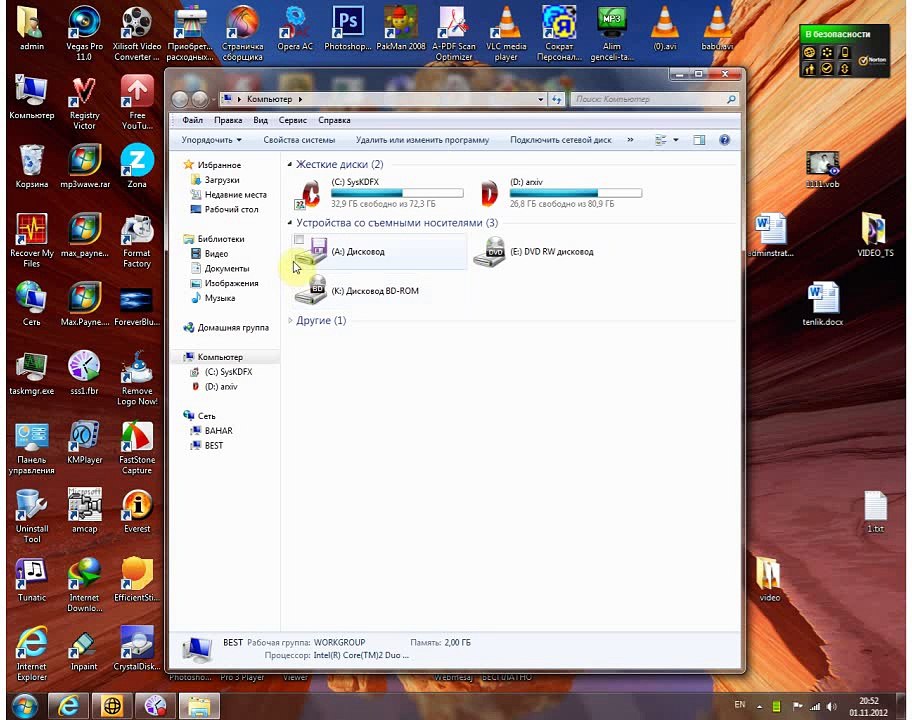
Task: Select the K: BD-ROM drive icon
Action: (x=311, y=290)
